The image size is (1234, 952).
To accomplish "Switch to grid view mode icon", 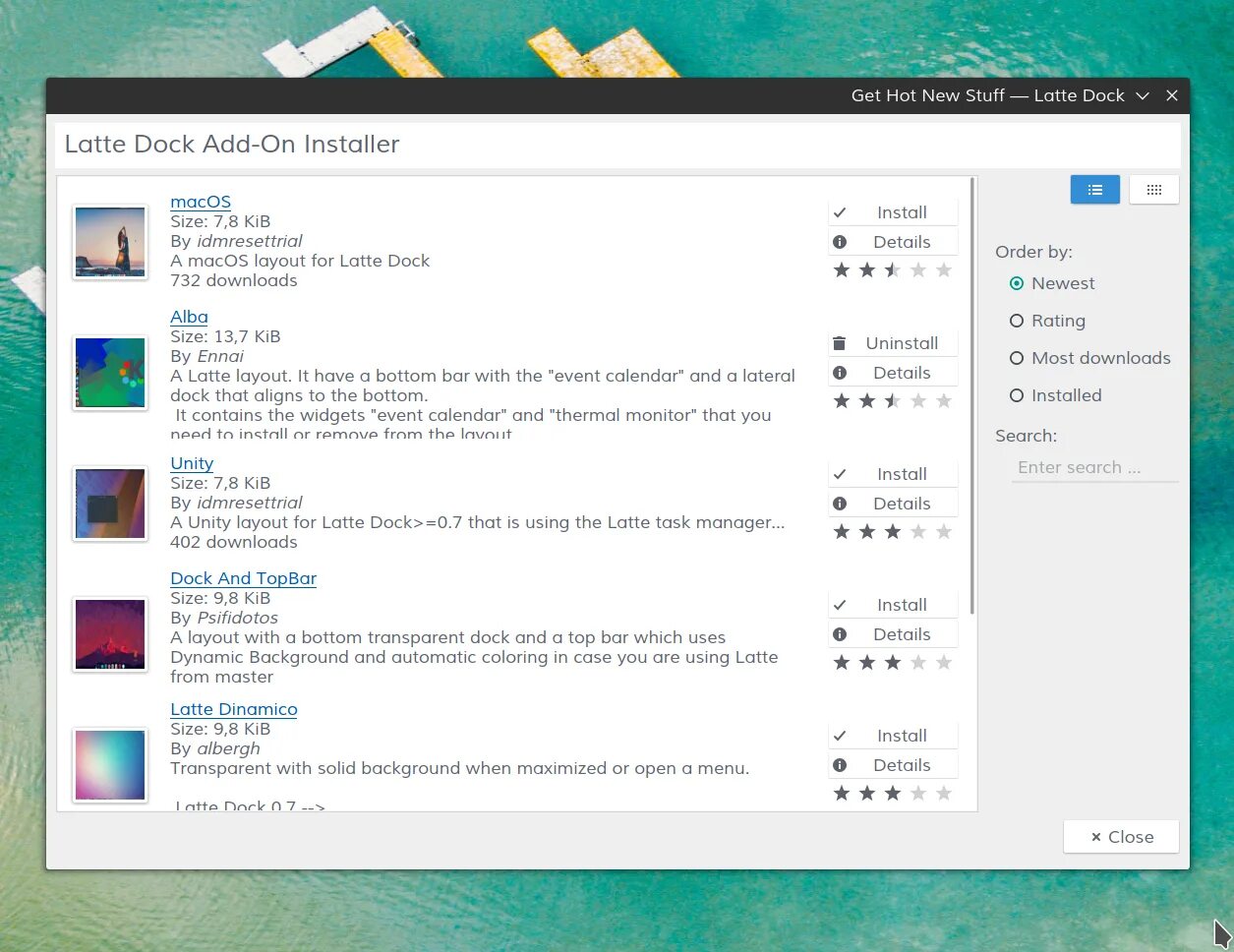I will pos(1154,190).
